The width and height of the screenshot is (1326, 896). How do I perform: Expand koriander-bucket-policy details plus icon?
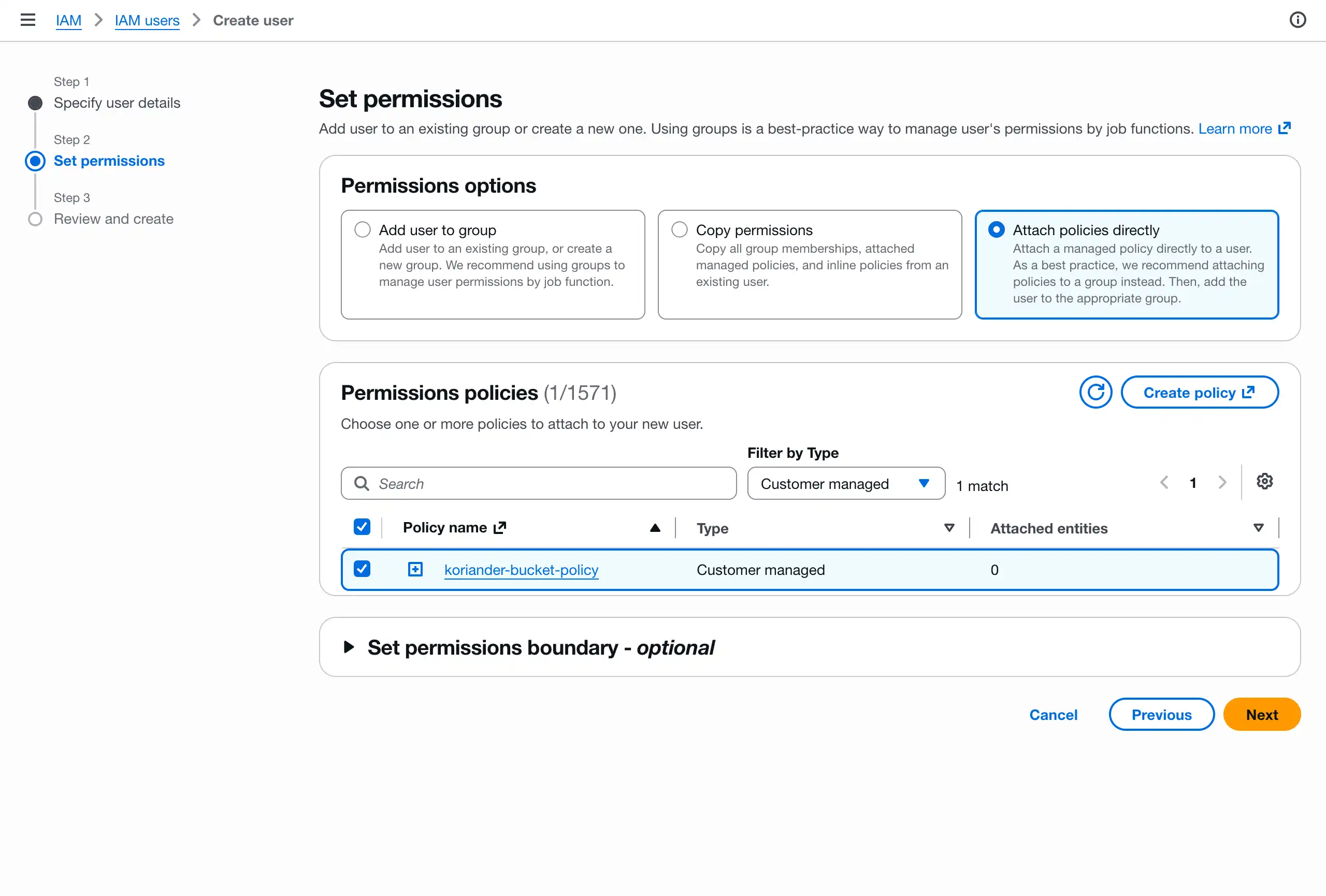415,569
